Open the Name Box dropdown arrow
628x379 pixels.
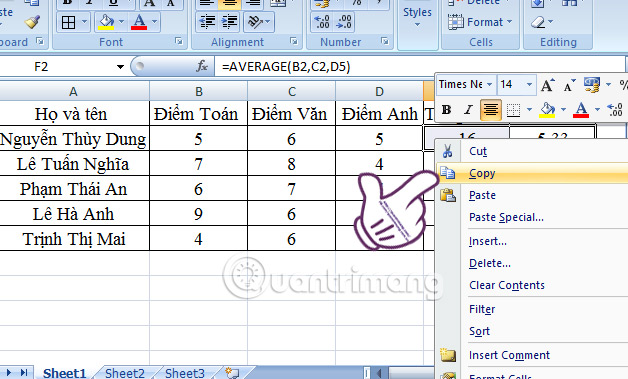120,67
